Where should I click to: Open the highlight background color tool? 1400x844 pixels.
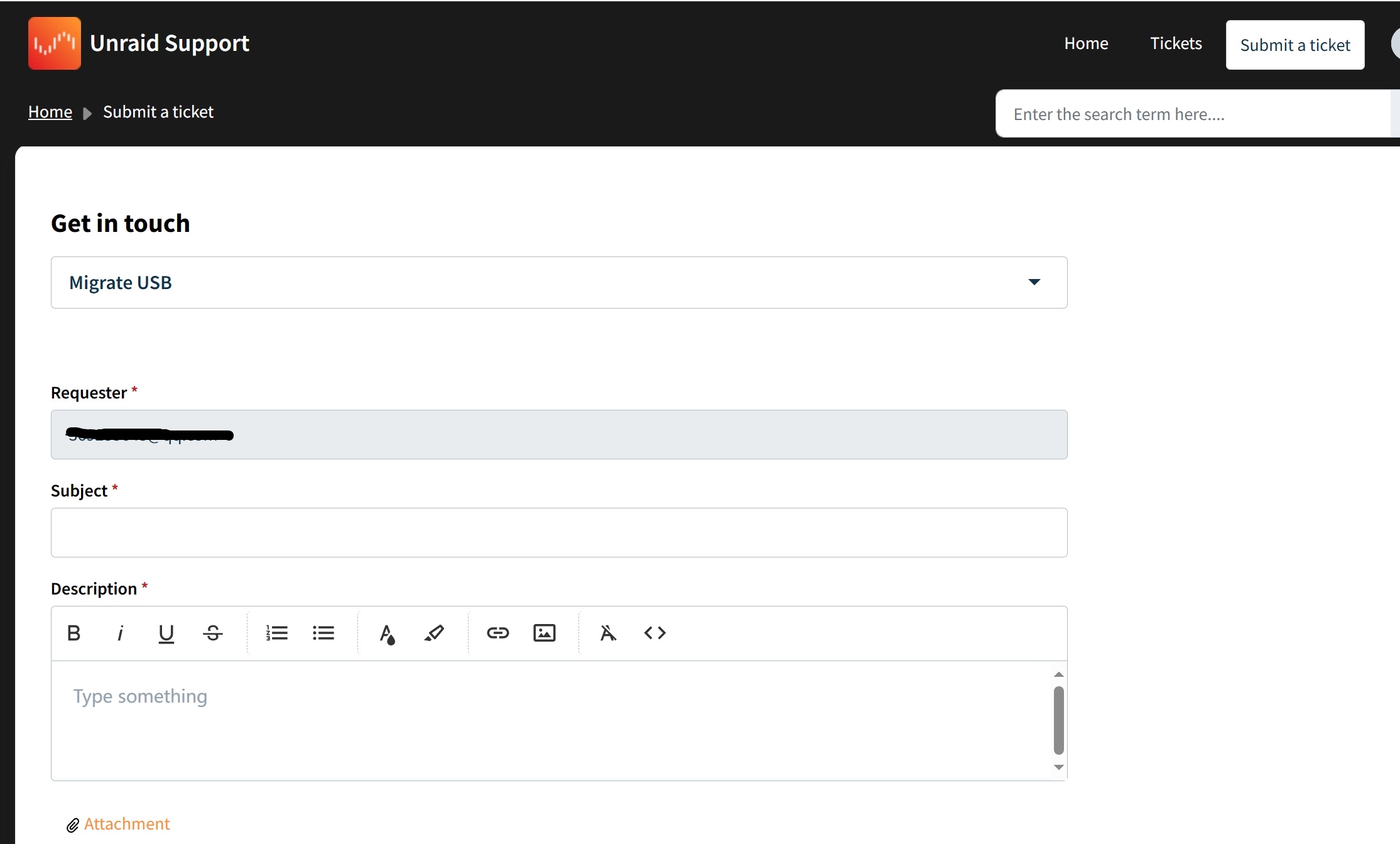[434, 633]
